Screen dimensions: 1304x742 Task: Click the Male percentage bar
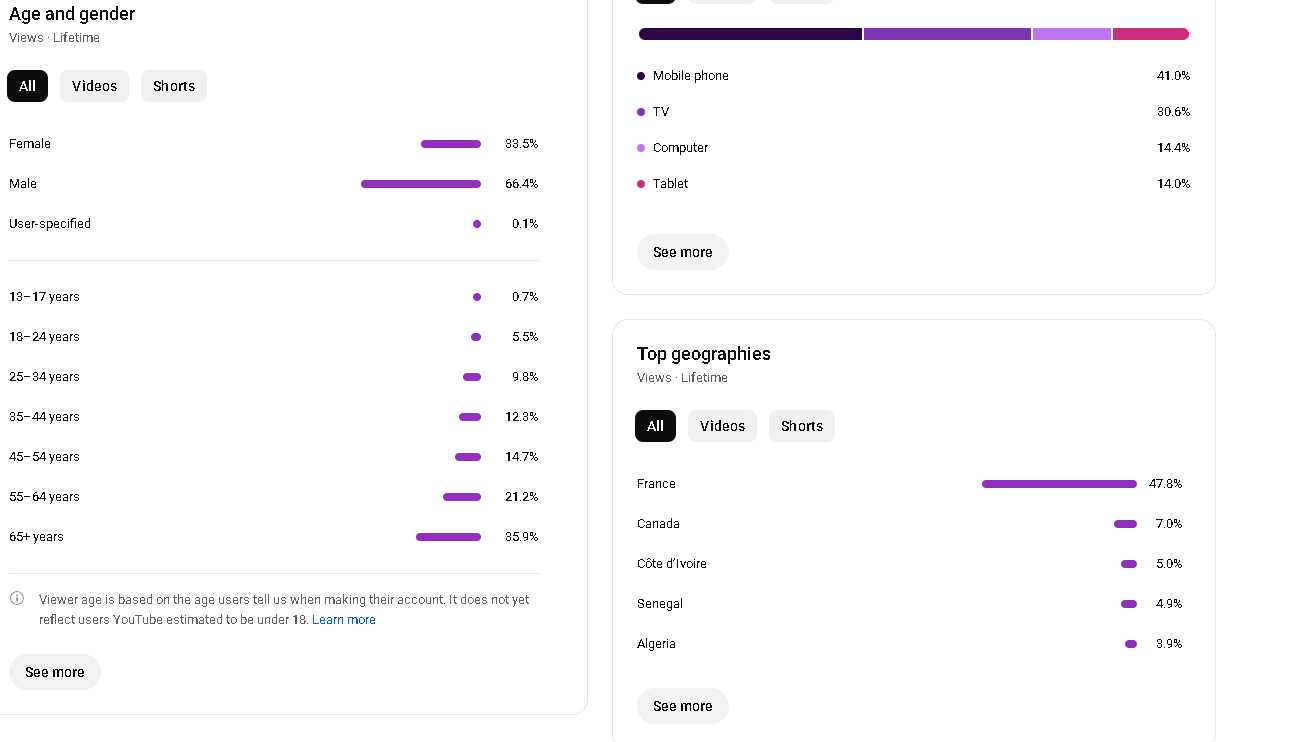(x=421, y=184)
